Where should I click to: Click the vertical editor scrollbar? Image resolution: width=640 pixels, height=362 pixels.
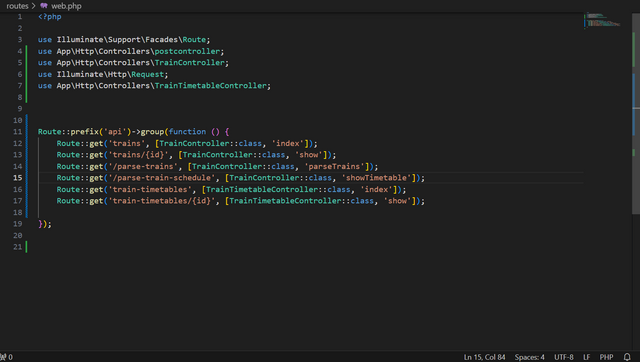click(x=636, y=113)
